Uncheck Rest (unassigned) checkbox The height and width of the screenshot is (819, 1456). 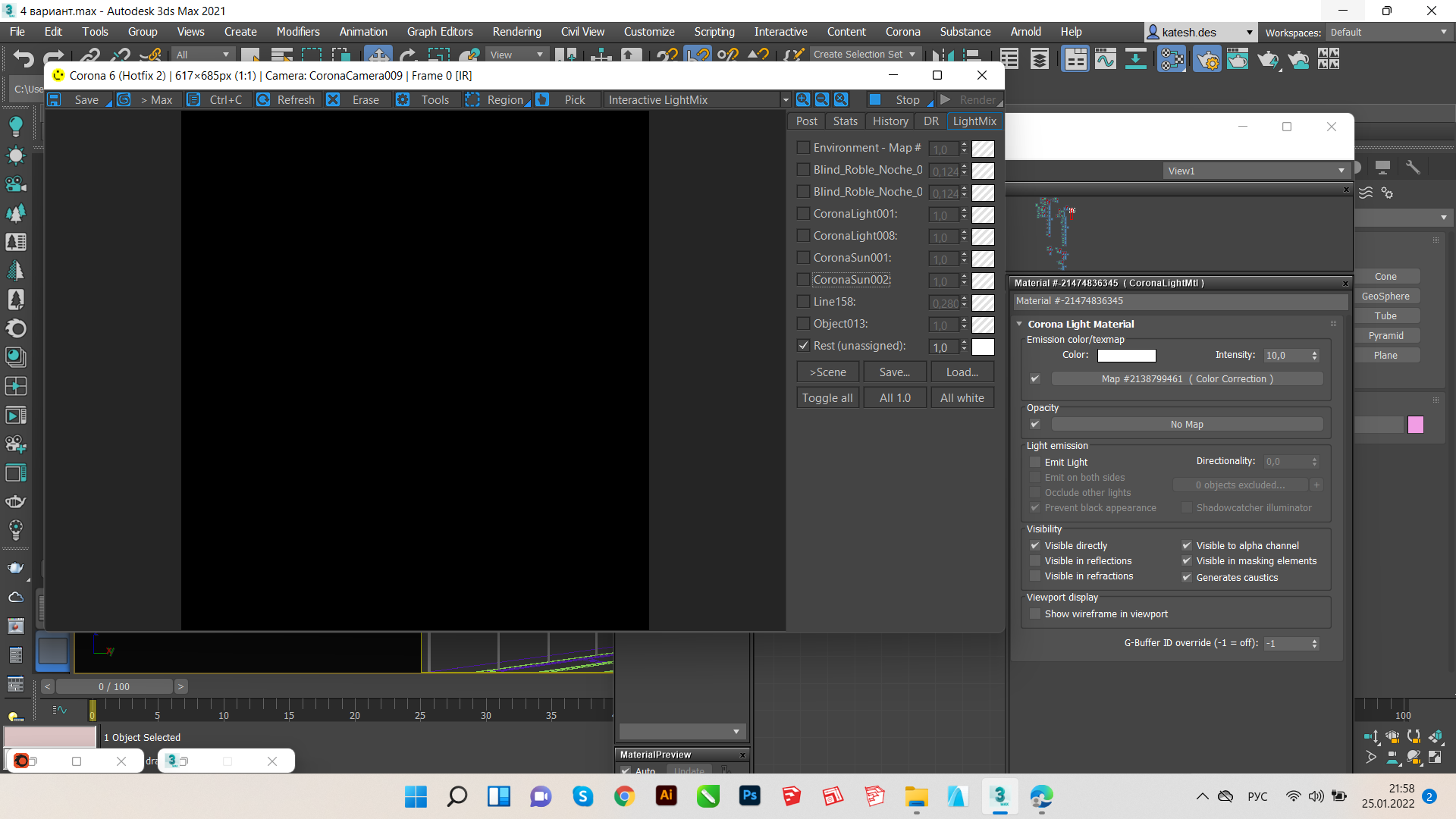point(803,346)
